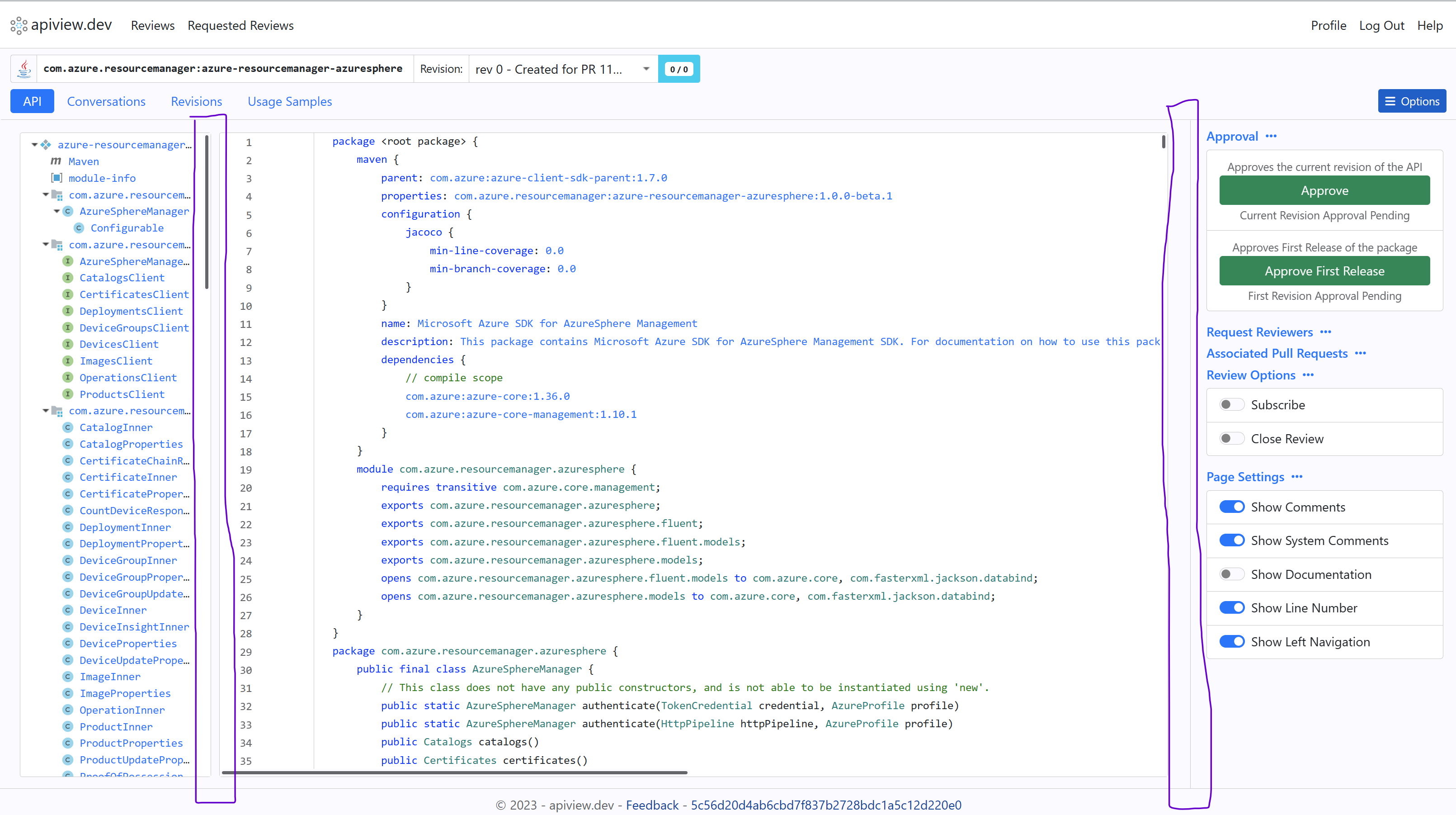Open the Feedback link in the footer
Image resolution: width=1456 pixels, height=815 pixels.
(653, 805)
